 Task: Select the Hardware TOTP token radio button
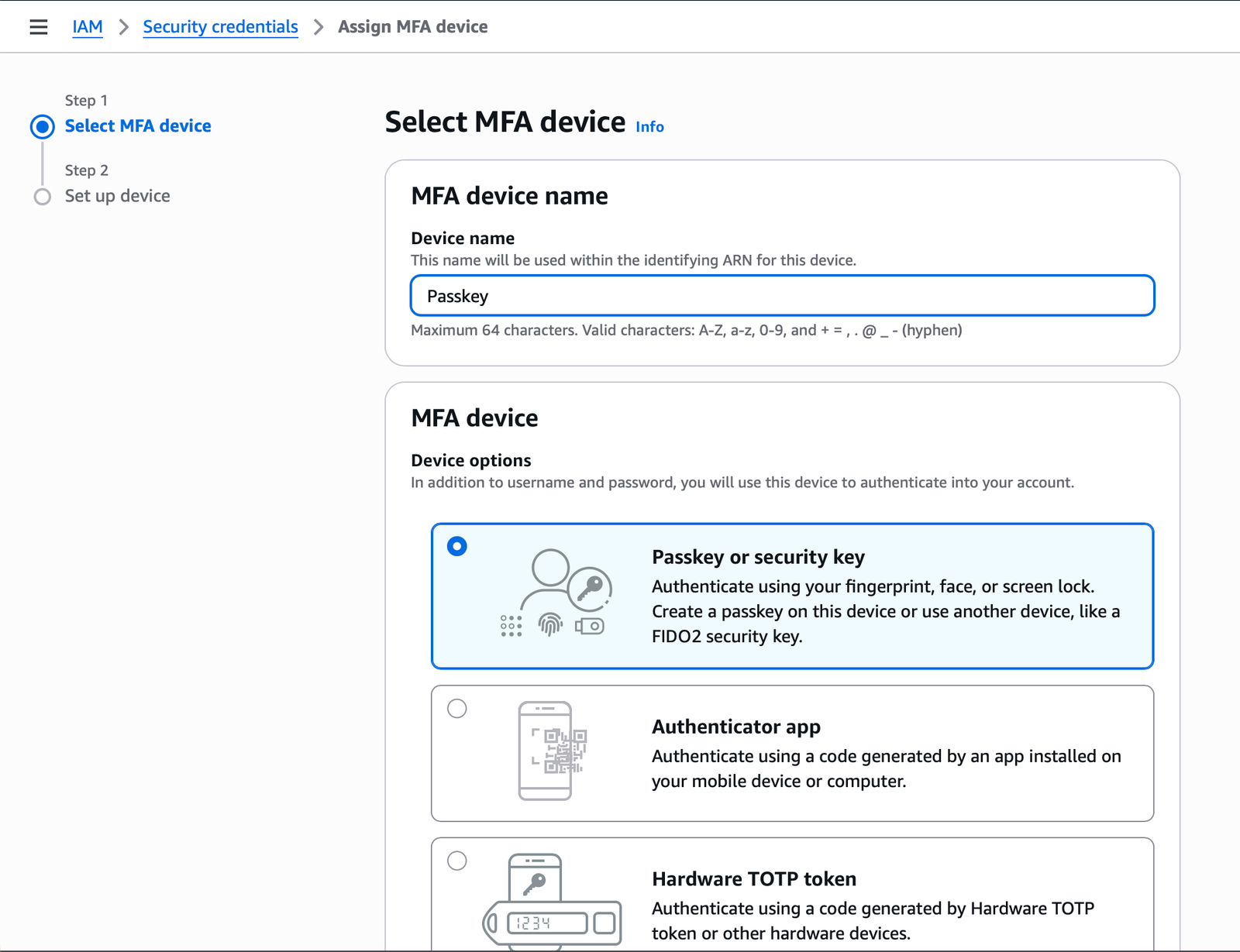pyautogui.click(x=457, y=860)
